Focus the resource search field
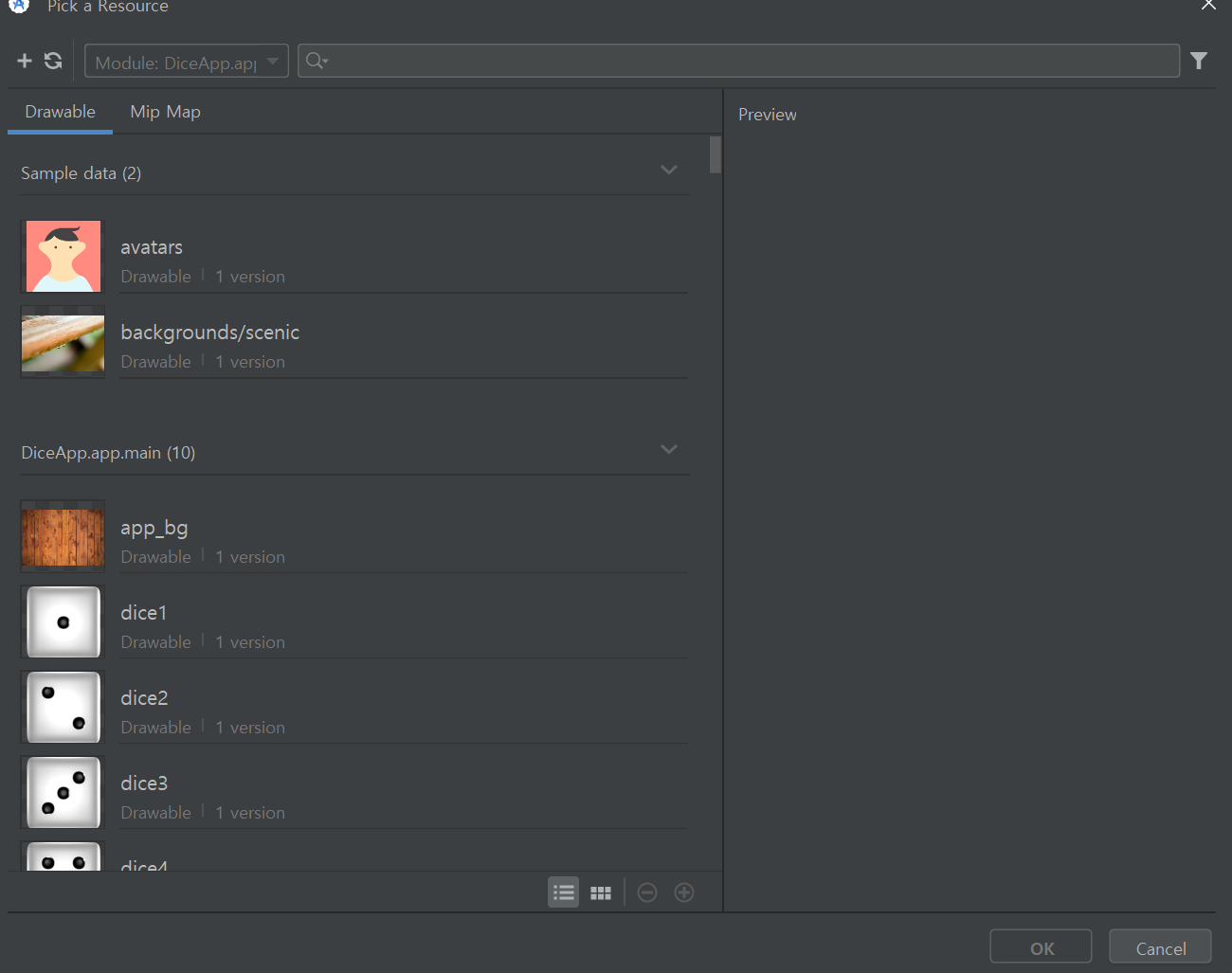The width and height of the screenshot is (1232, 973). pyautogui.click(x=738, y=61)
